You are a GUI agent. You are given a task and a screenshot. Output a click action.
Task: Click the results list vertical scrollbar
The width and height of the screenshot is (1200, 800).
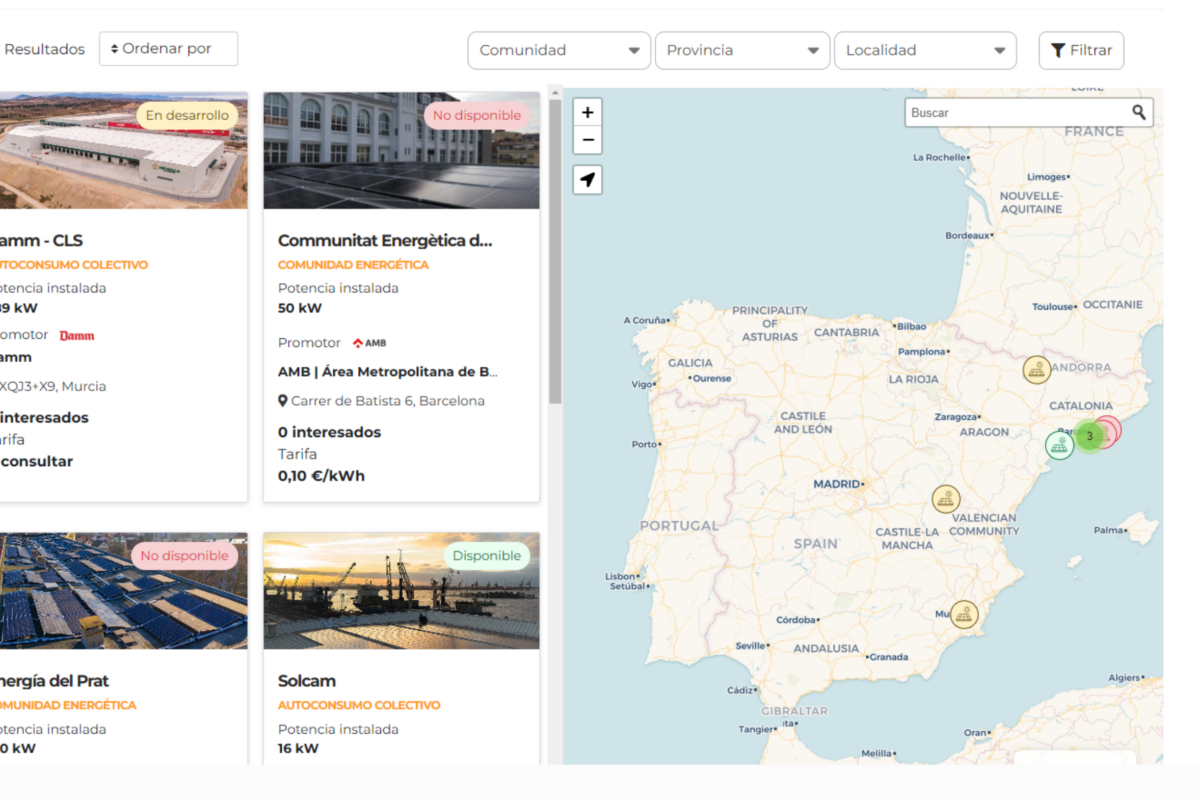(555, 250)
